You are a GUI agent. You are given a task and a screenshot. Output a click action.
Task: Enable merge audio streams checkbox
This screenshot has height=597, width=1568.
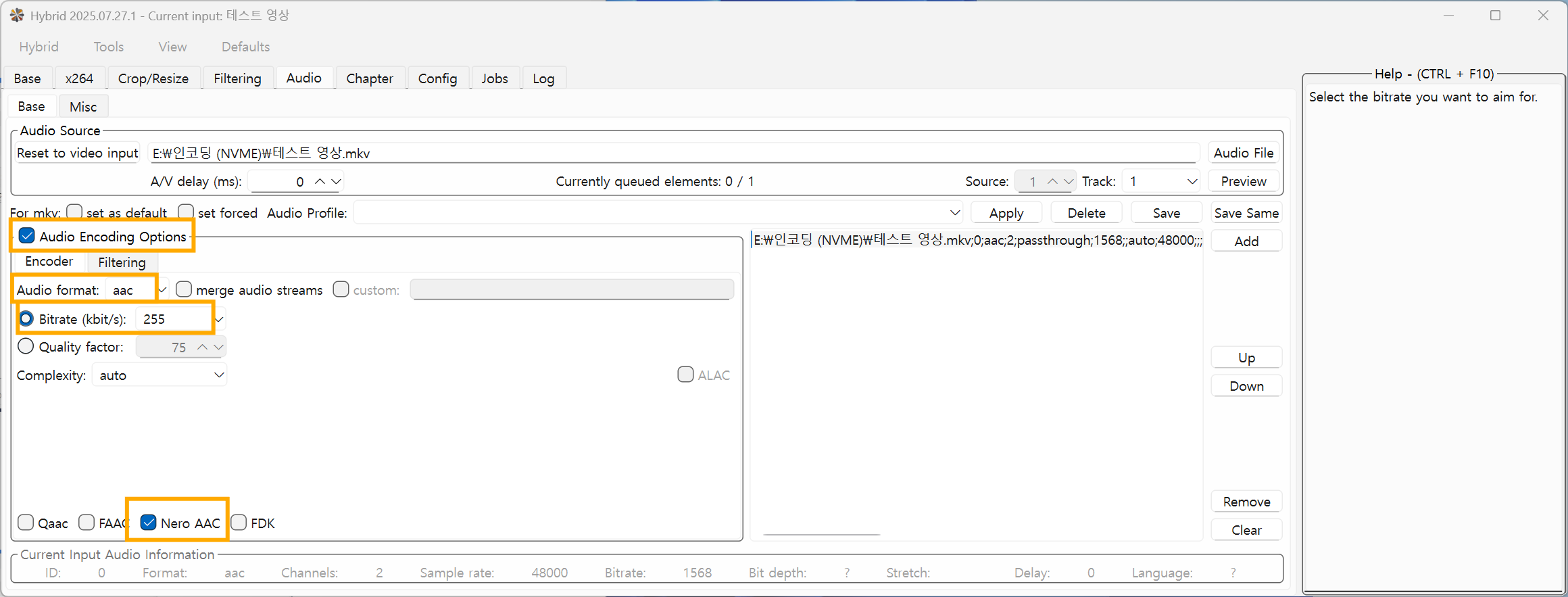coord(183,289)
